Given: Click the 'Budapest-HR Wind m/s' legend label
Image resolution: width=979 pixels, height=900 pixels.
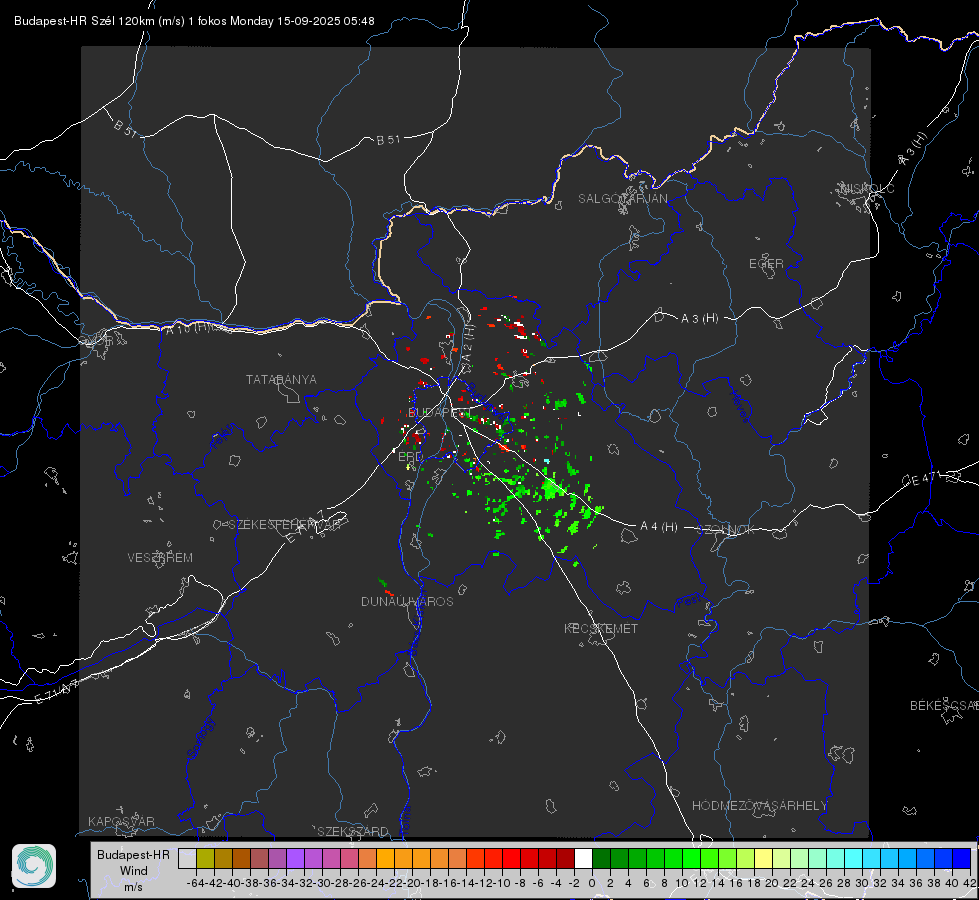Looking at the screenshot, I should tap(133, 871).
